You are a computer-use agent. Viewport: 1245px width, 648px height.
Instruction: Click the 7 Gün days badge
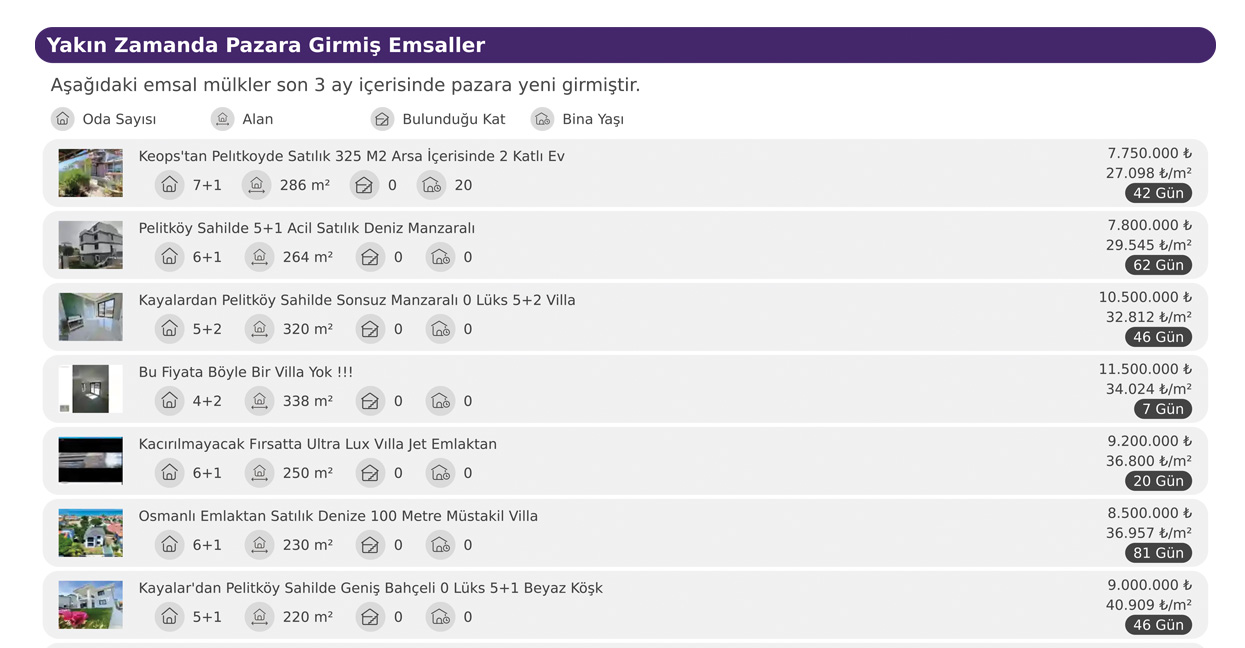(1163, 409)
